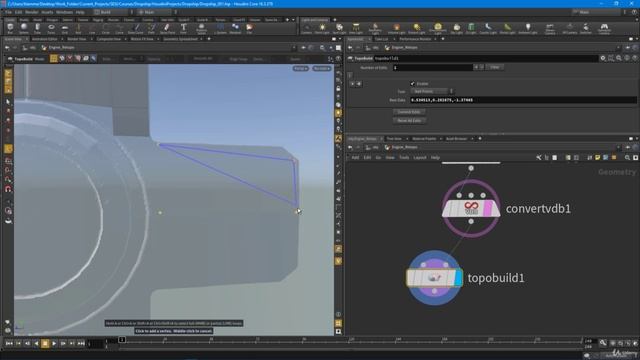Select the Spray Paint shelf tool

167,29
